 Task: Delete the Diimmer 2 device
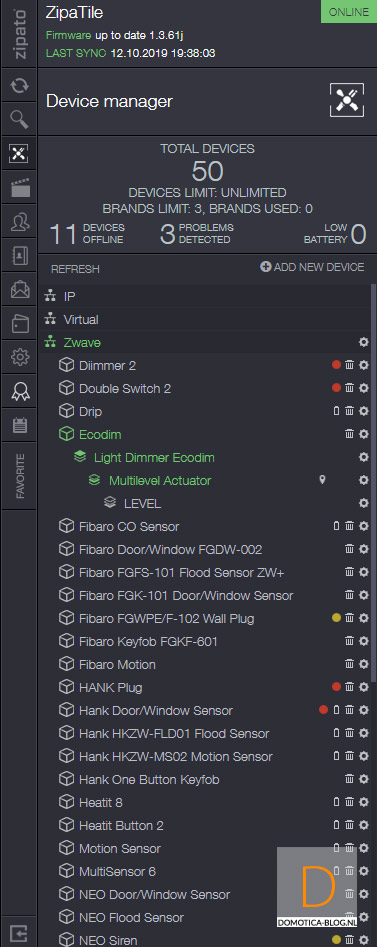tap(349, 365)
